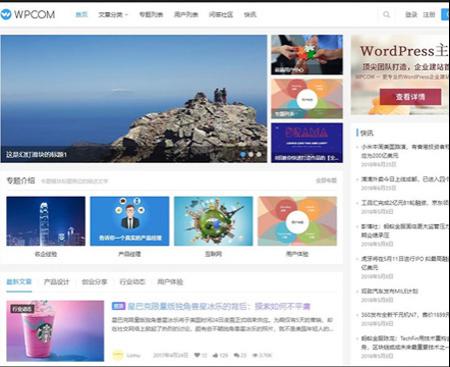The height and width of the screenshot is (367, 450).
Task: Click the blue button cut off at the header edge
Action: tap(445, 14)
